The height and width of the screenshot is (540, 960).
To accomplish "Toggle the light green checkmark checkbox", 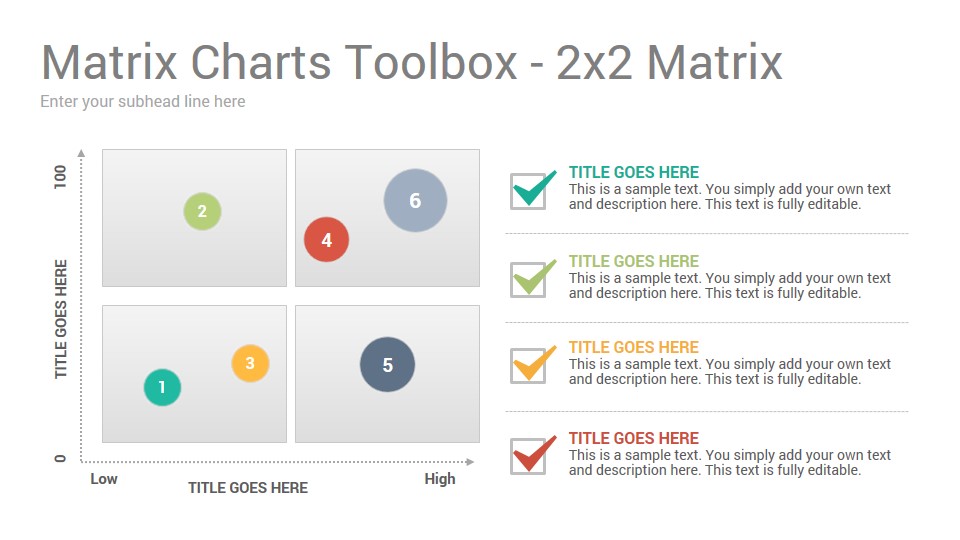I will tap(533, 279).
